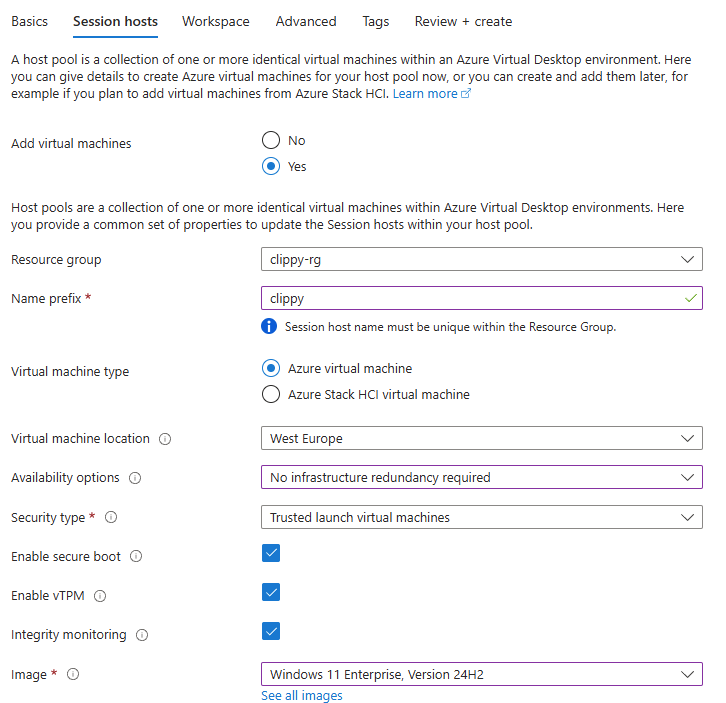The width and height of the screenshot is (726, 703).
Task: Click blue info icon before session host message
Action: (x=269, y=326)
